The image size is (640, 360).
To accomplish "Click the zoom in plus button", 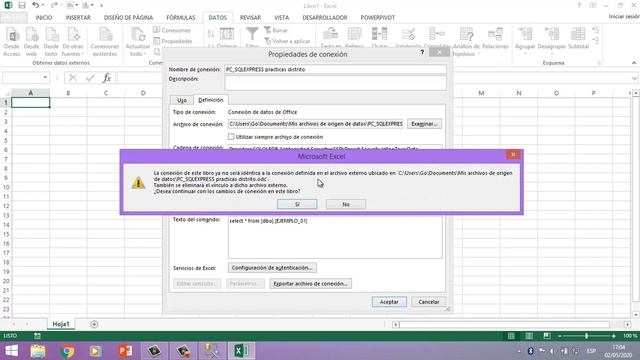I will [x=613, y=336].
